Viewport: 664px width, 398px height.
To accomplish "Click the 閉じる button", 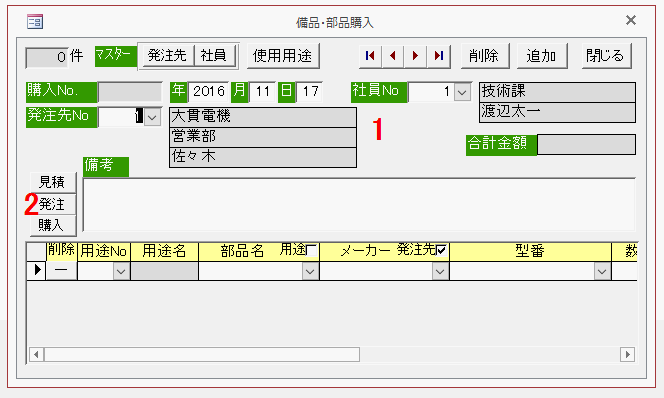I will (606, 56).
